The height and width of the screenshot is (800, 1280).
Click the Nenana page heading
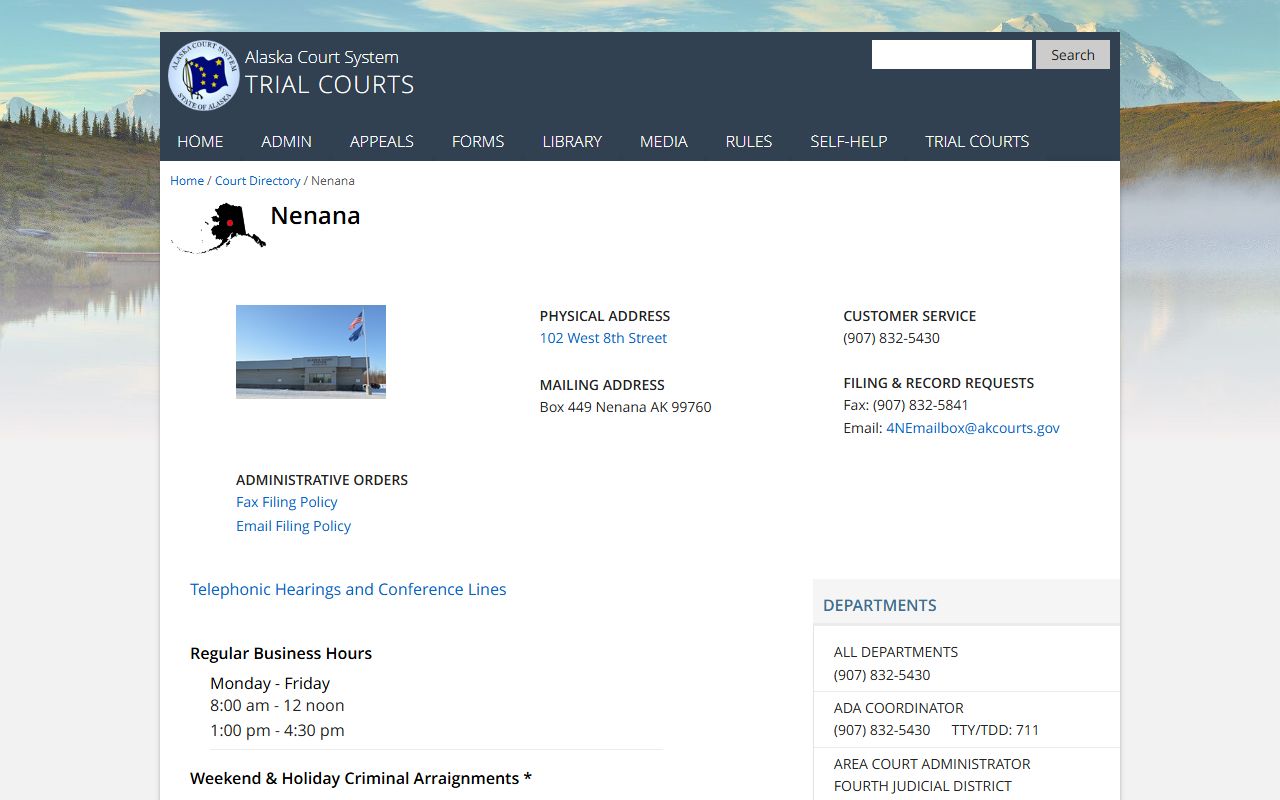point(315,215)
